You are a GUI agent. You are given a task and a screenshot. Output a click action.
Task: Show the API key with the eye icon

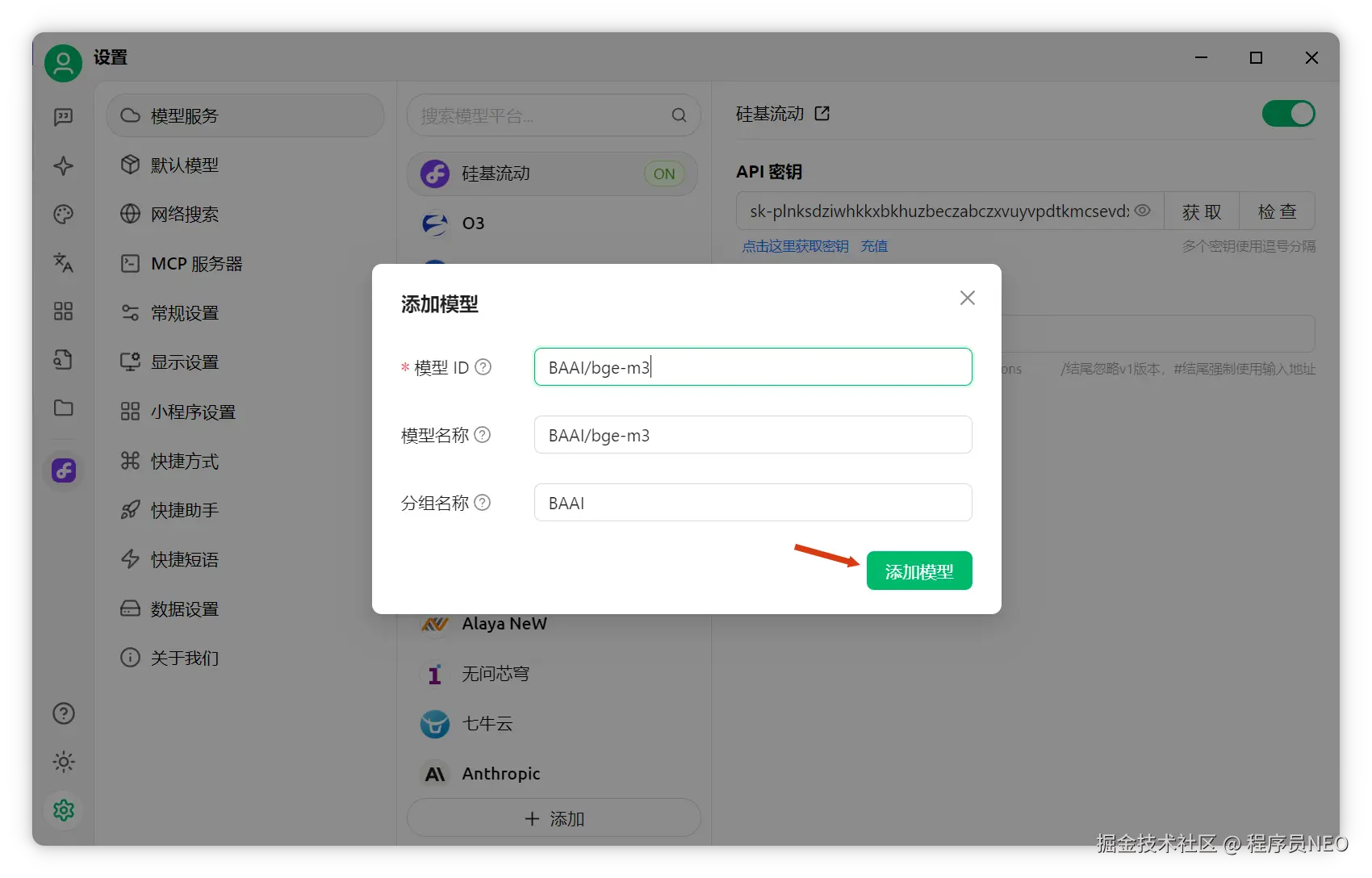[x=1143, y=211]
